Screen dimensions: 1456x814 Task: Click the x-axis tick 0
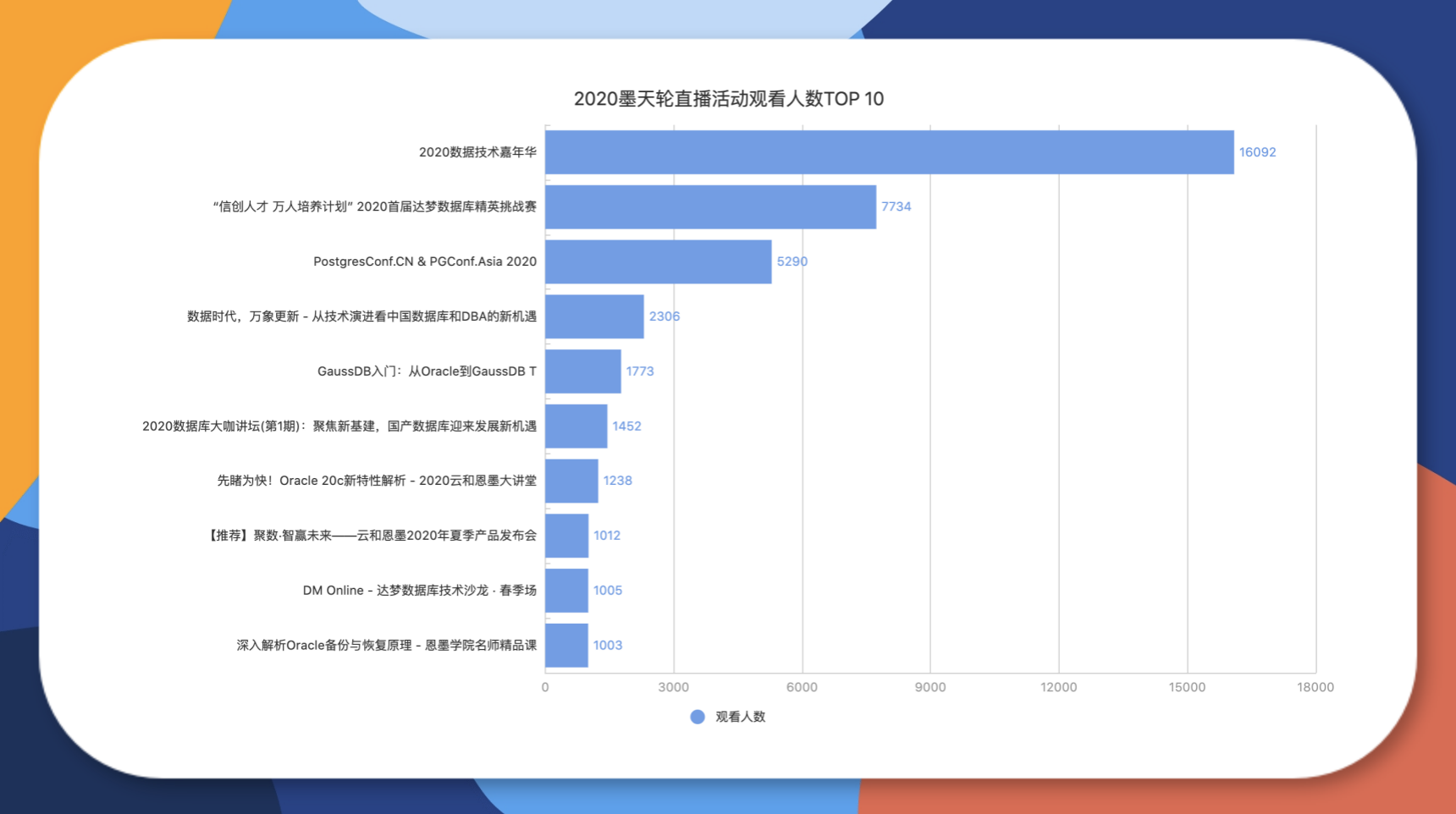545,687
